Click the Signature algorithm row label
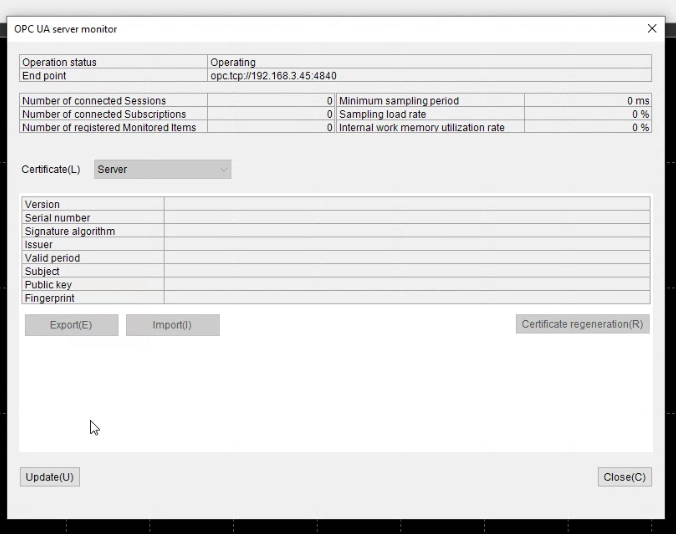Image resolution: width=676 pixels, height=534 pixels. pos(70,231)
